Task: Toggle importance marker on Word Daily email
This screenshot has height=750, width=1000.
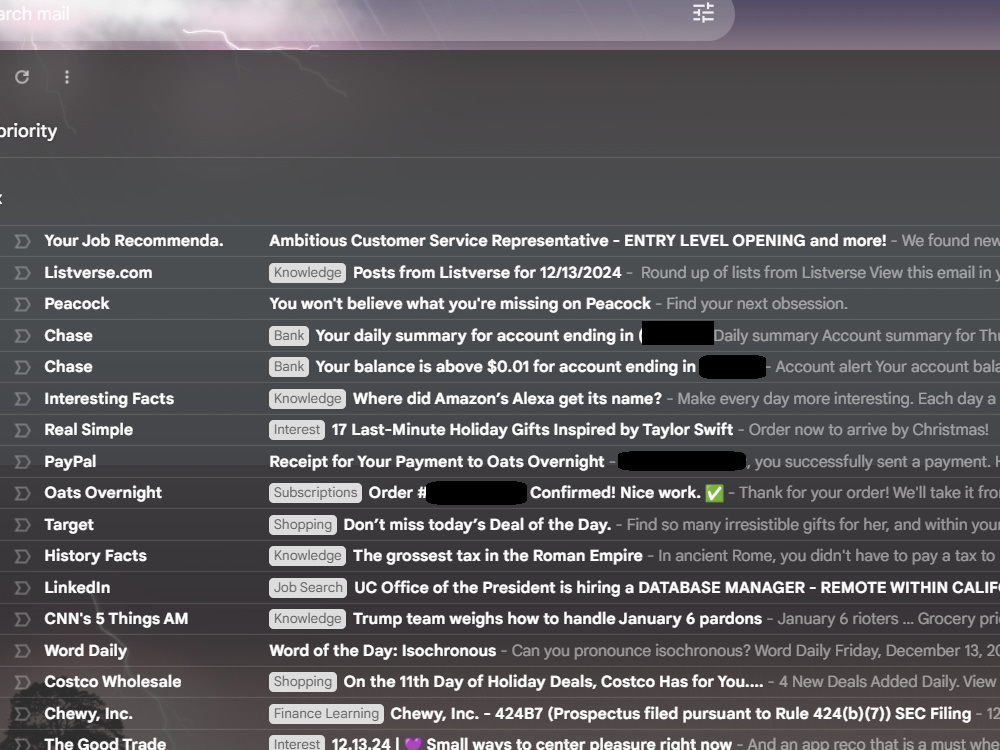Action: tap(22, 651)
